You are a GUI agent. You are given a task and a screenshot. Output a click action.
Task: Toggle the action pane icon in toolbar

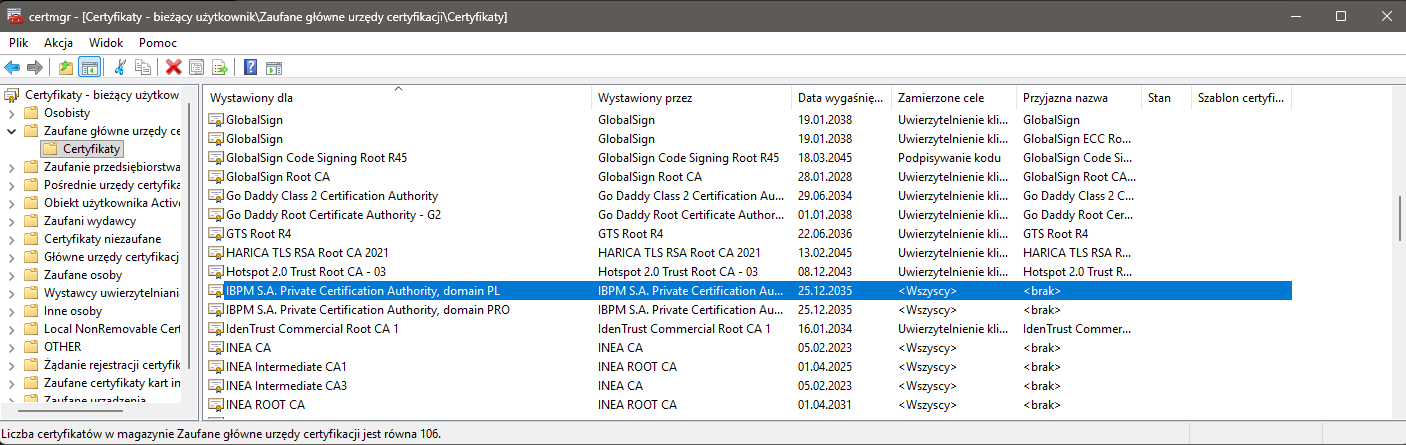[274, 67]
